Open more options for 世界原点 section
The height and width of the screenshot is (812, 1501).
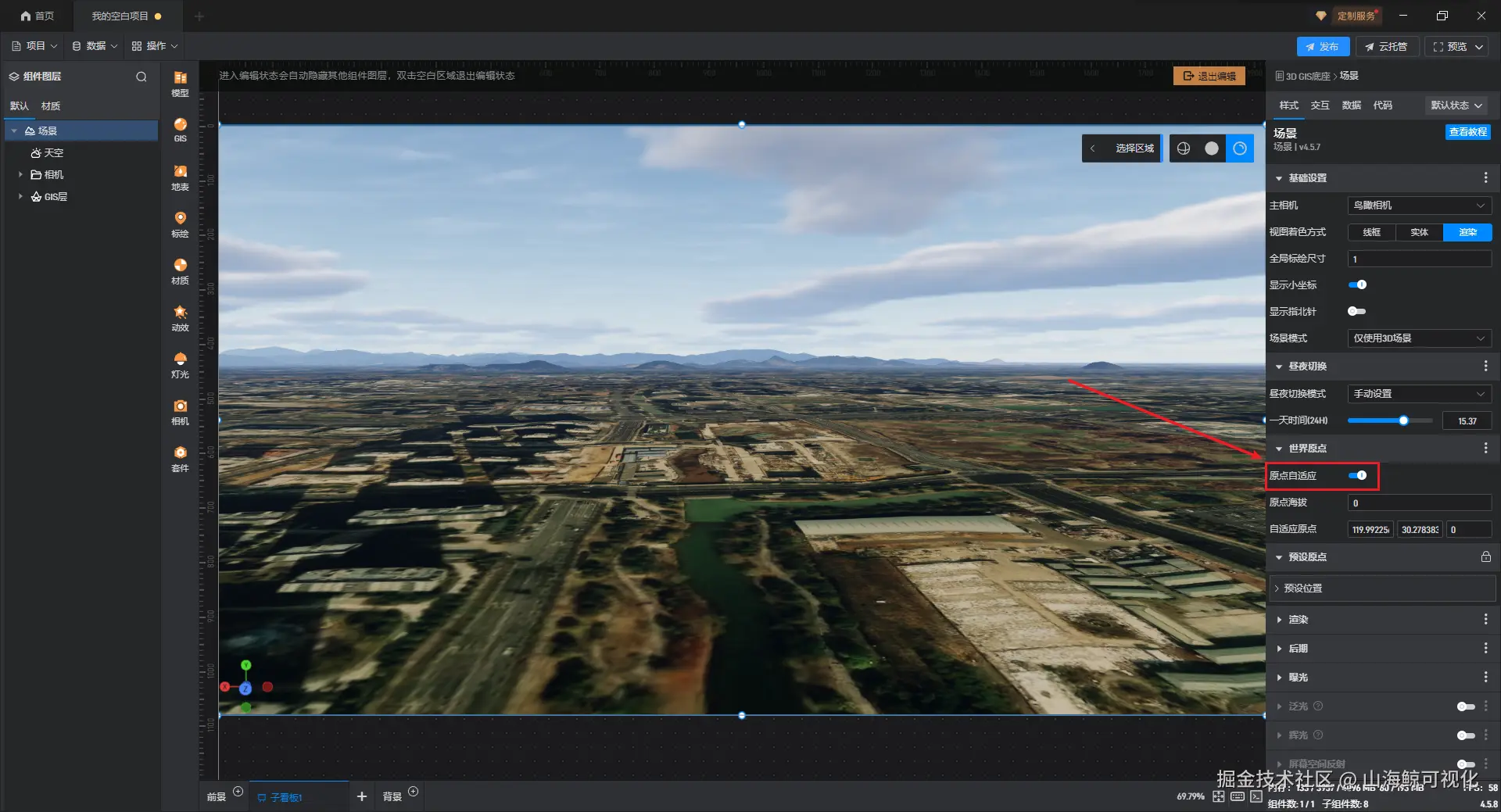click(1485, 449)
